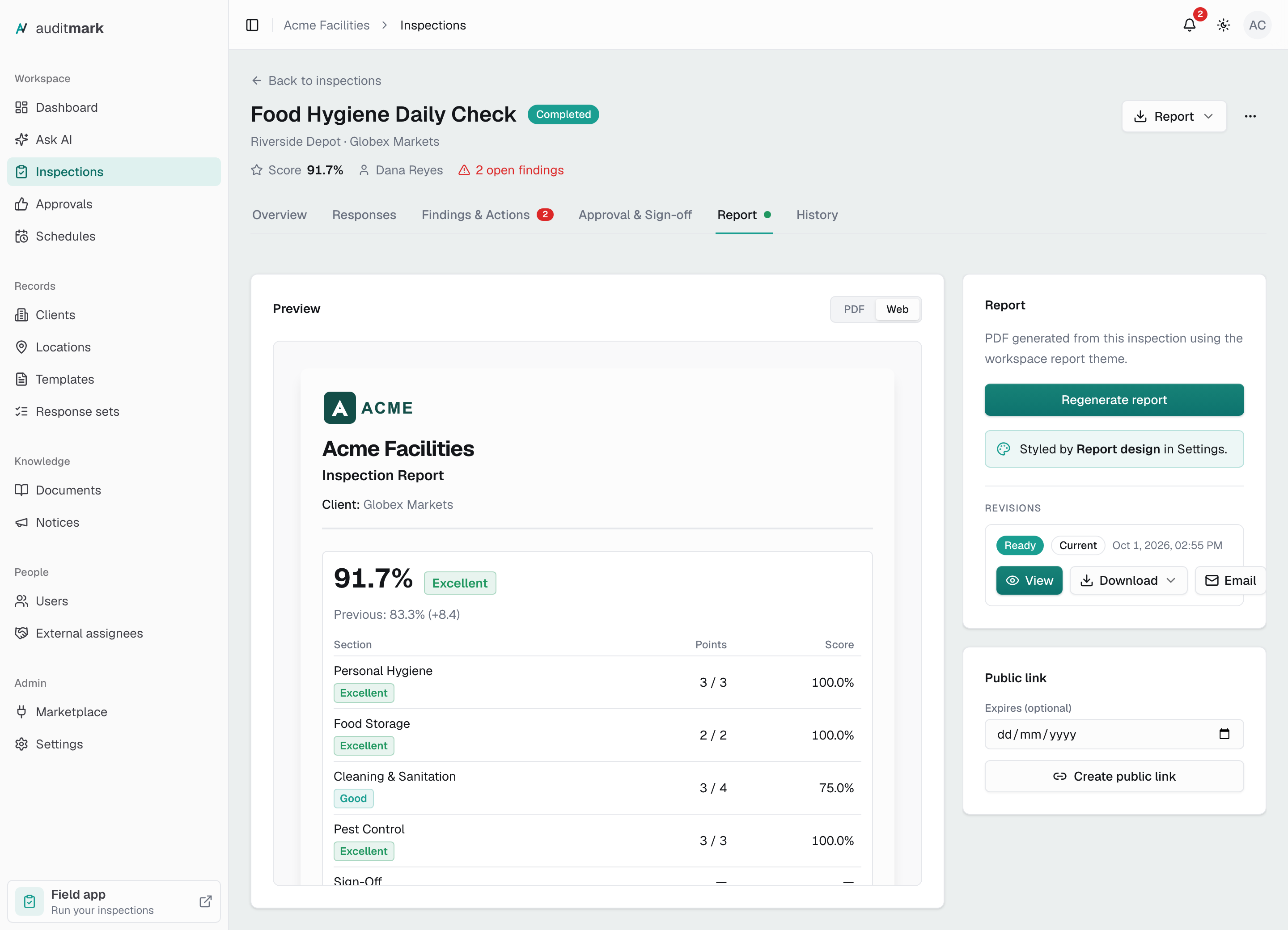
Task: Open the Overview tab
Action: click(280, 215)
